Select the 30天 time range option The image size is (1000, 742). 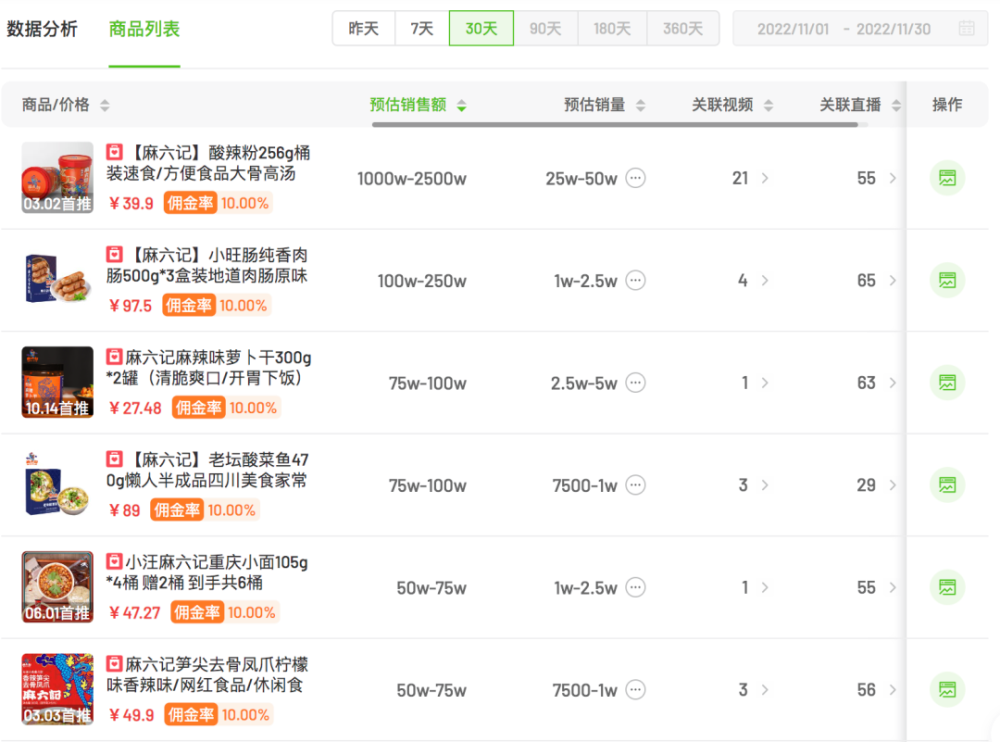point(481,29)
